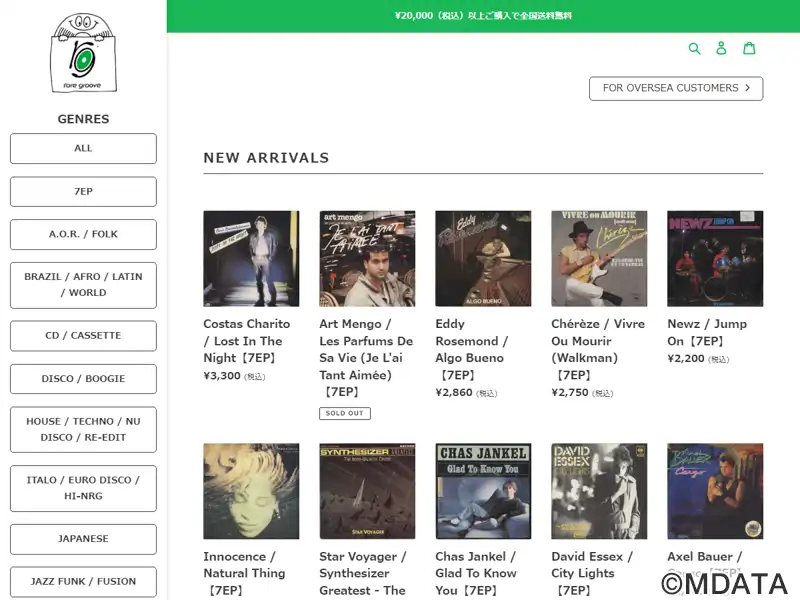Image resolution: width=800 pixels, height=600 pixels.
Task: Open Axel Bauer record cover image
Action: click(x=715, y=491)
